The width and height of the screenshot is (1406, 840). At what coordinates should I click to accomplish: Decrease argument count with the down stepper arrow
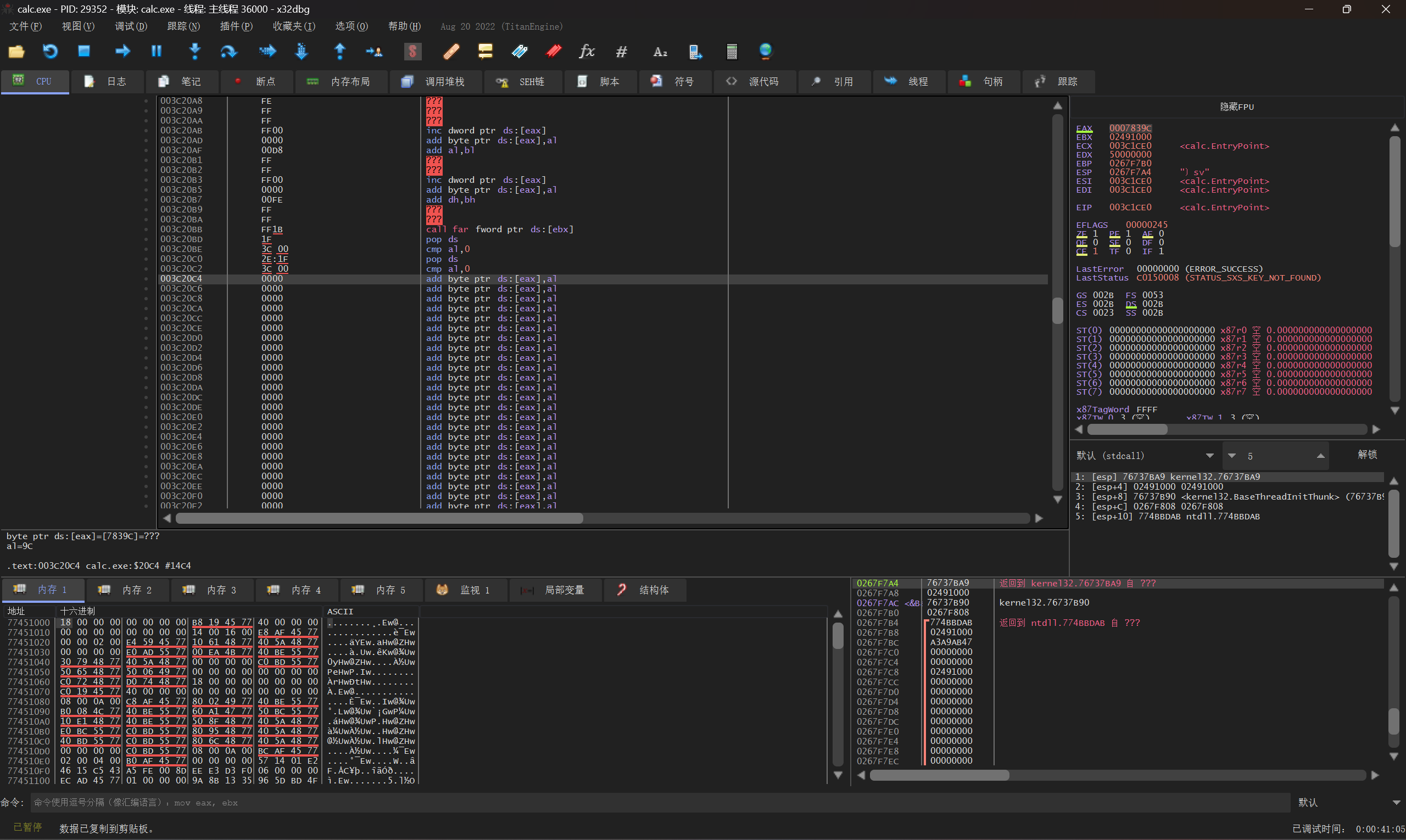click(x=1231, y=456)
